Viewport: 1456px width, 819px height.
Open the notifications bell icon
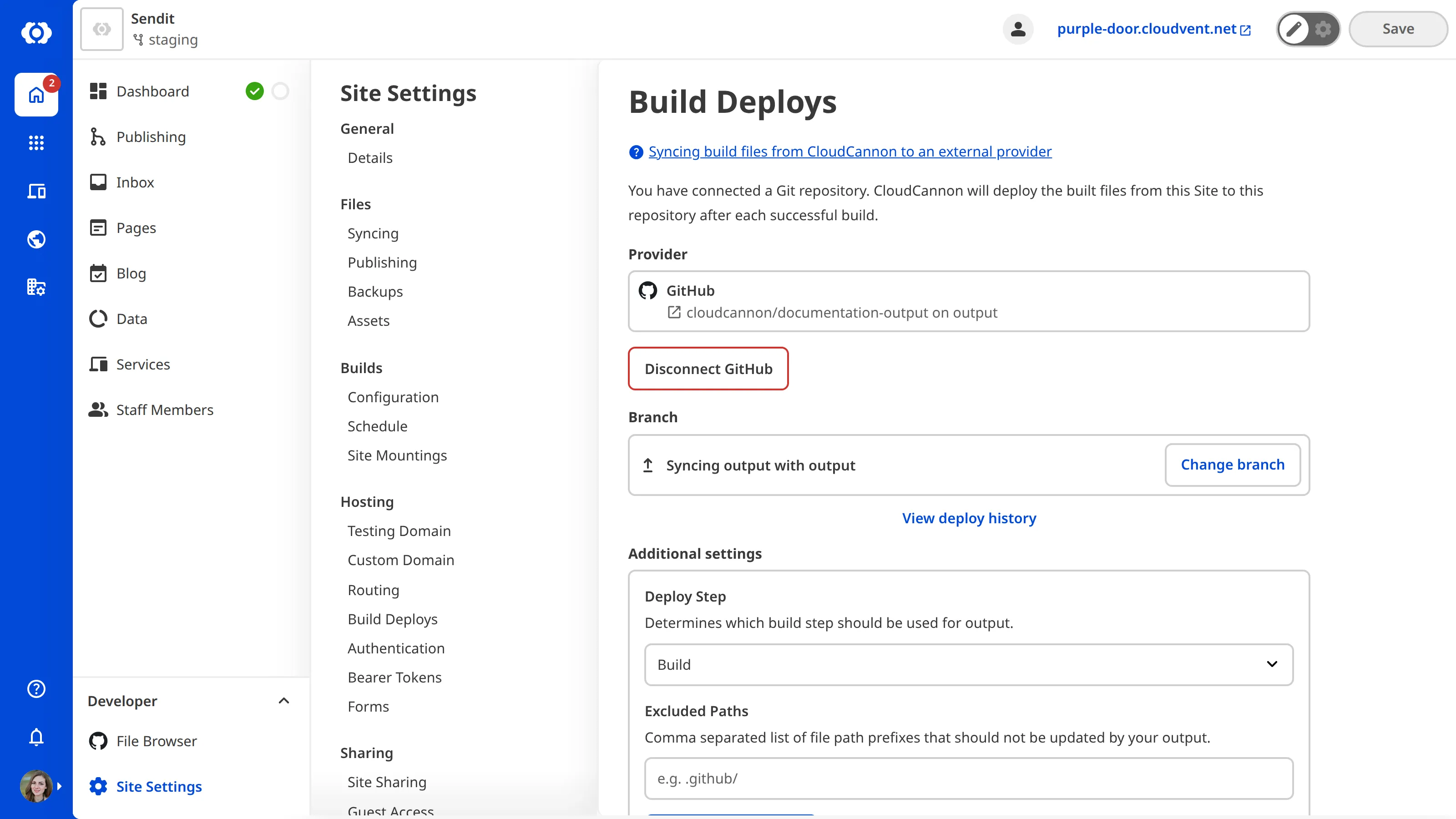(36, 737)
